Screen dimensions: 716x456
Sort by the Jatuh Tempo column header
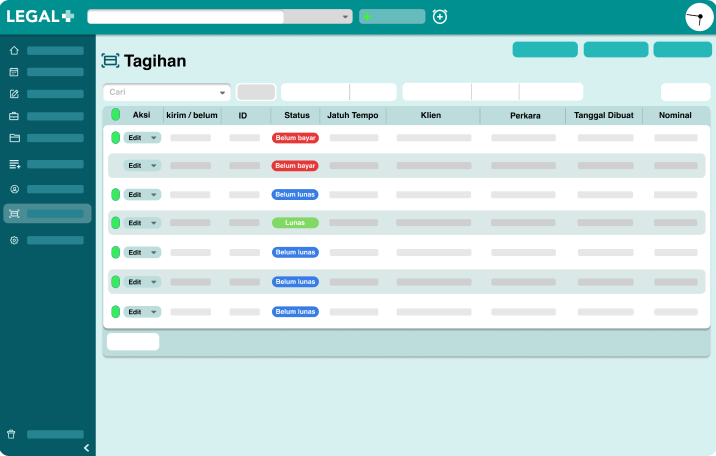coord(353,115)
